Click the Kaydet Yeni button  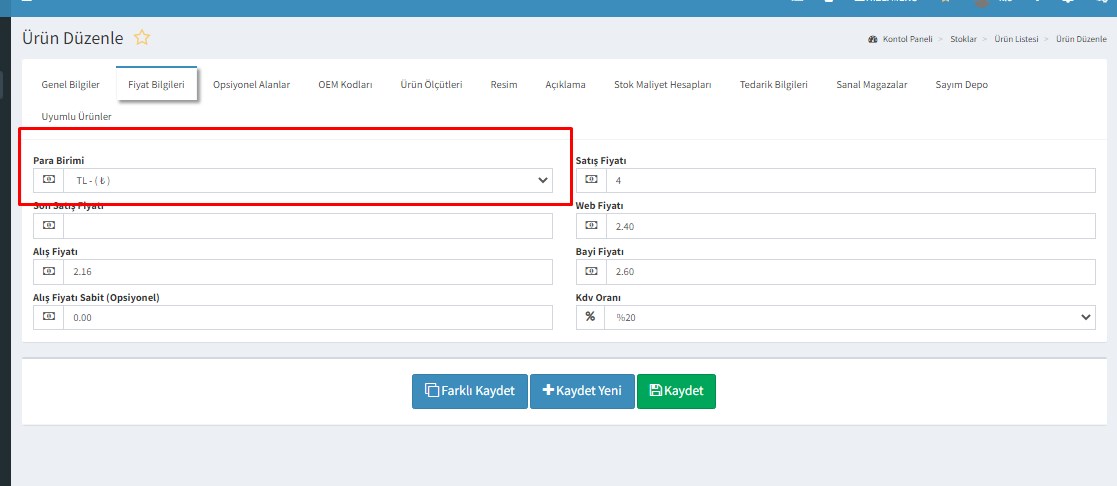click(x=582, y=391)
